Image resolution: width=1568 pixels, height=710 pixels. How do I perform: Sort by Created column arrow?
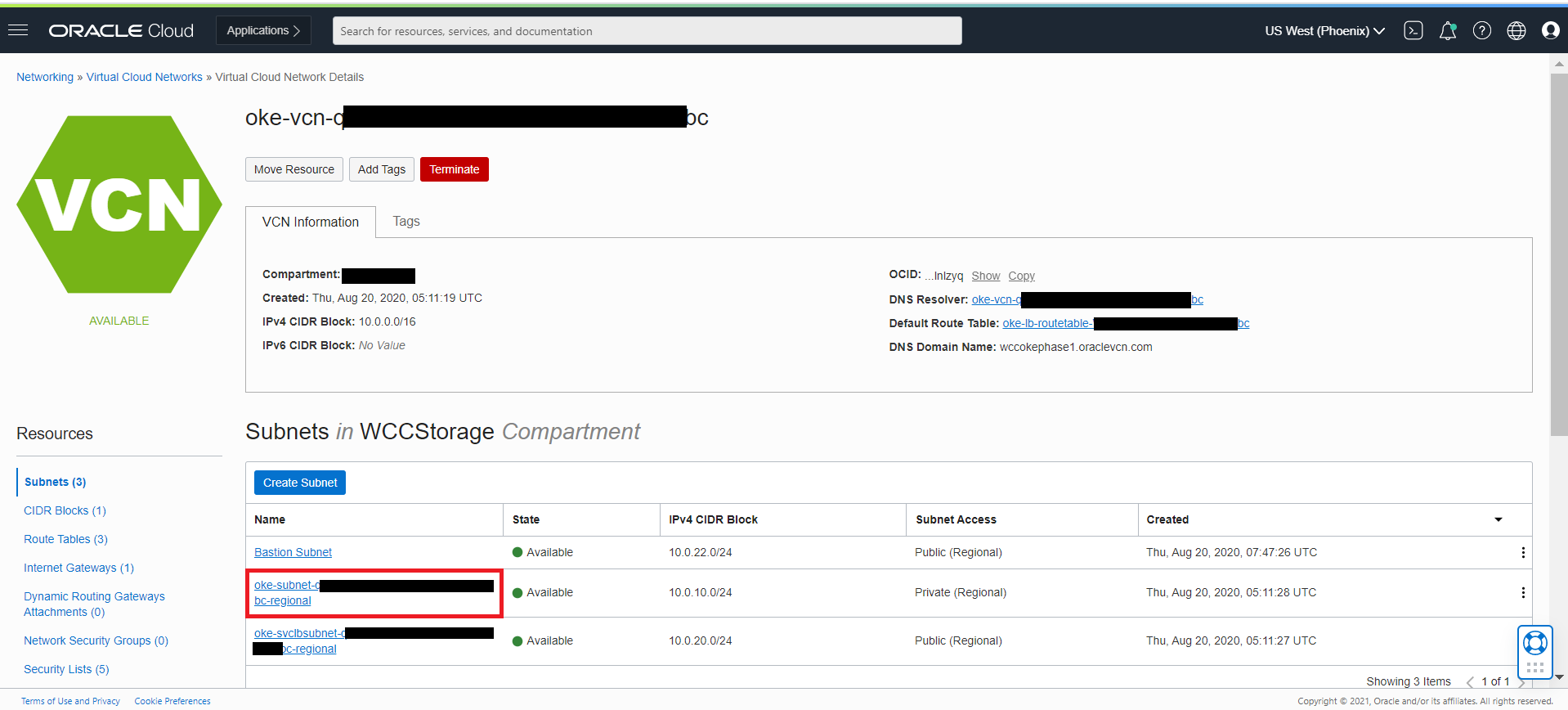[1499, 519]
